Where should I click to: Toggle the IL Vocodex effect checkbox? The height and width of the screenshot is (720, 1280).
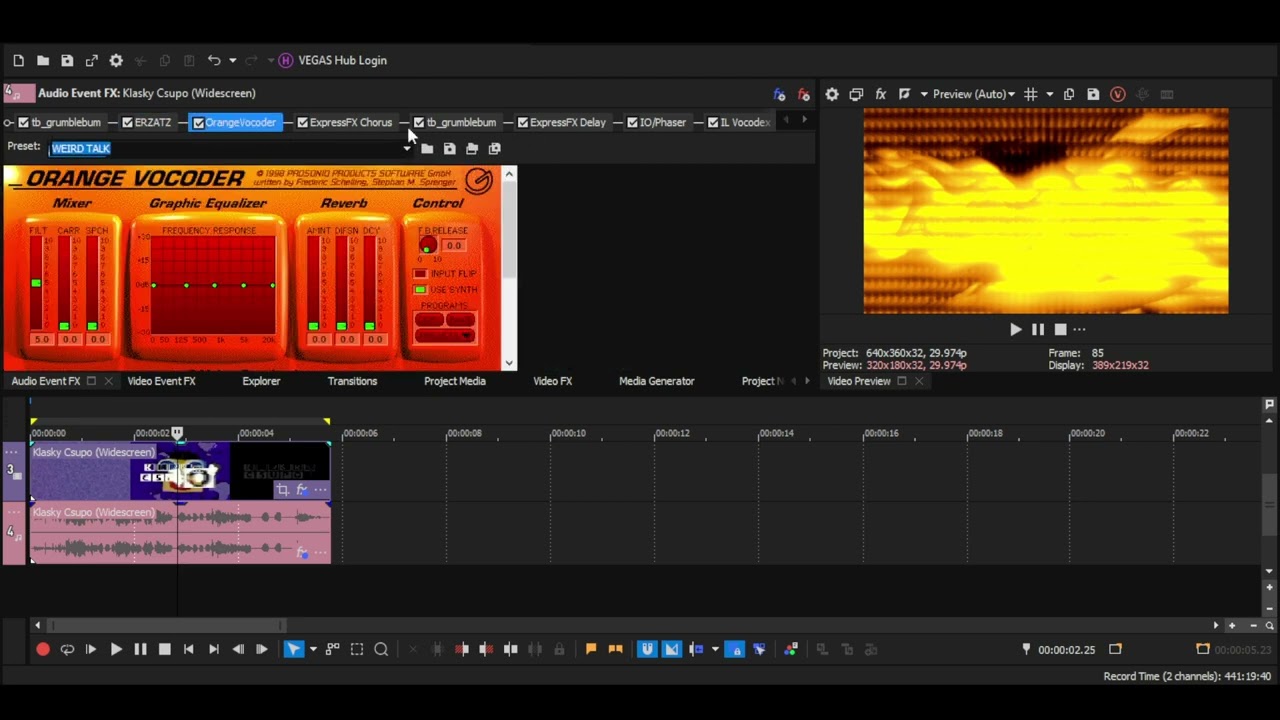[x=713, y=123]
